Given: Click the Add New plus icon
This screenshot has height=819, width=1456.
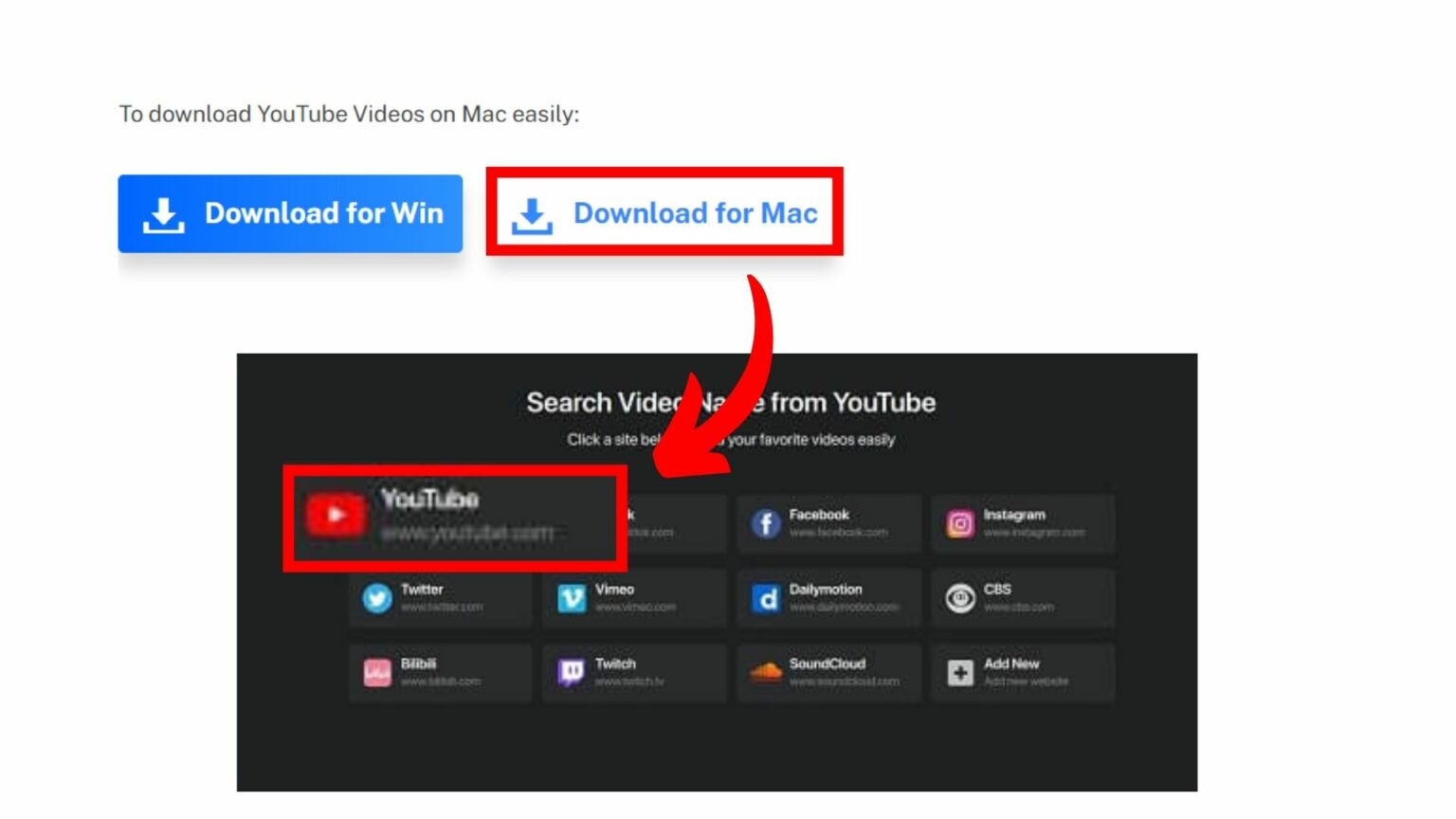Looking at the screenshot, I should coord(959,672).
